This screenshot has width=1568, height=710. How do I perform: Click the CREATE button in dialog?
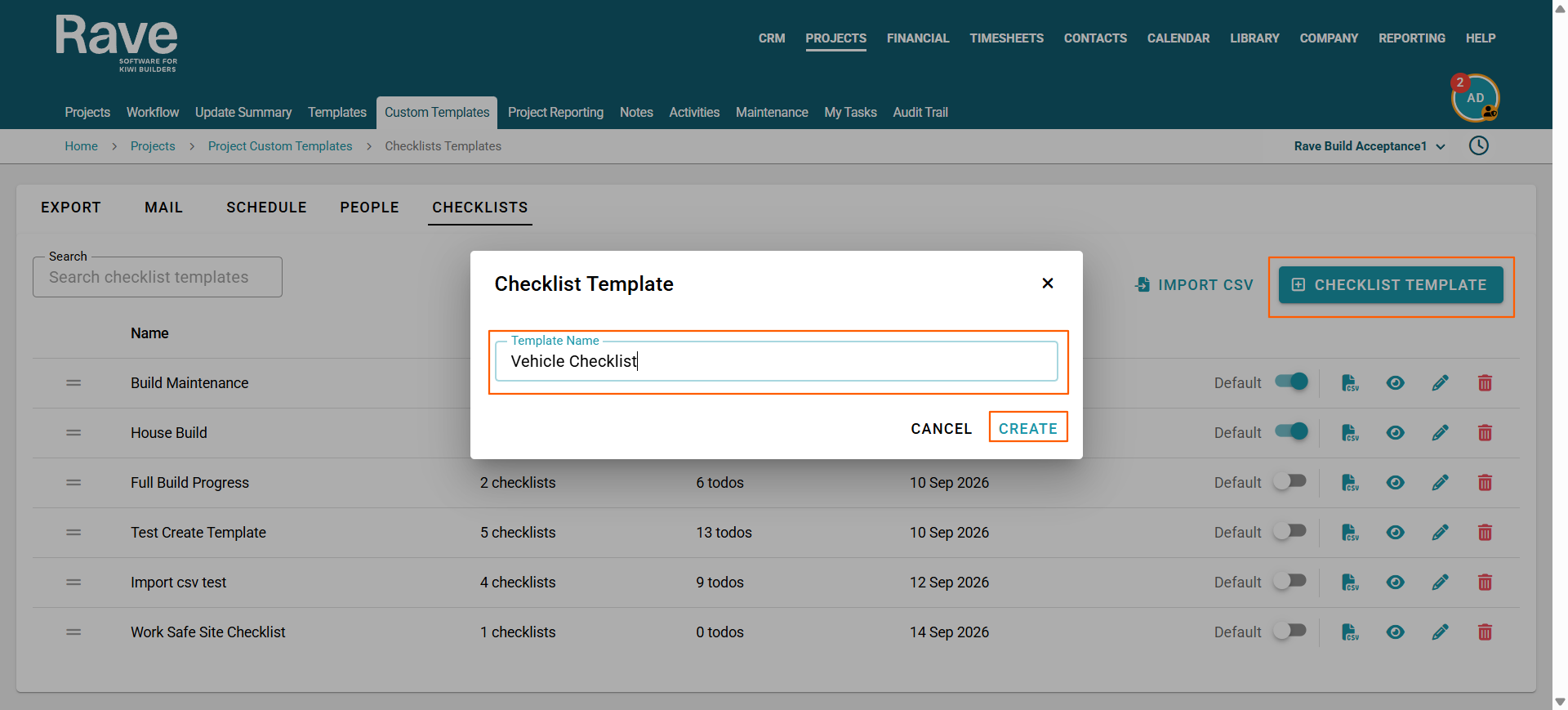pyautogui.click(x=1028, y=428)
